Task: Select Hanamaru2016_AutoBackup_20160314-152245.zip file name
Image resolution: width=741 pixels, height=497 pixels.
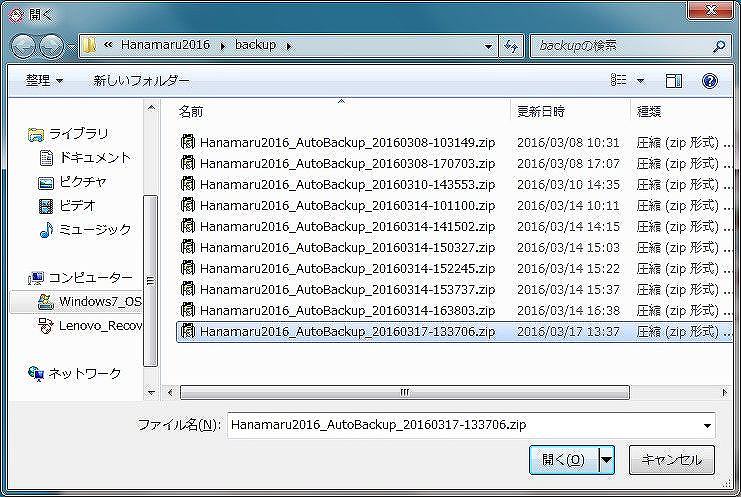Action: tap(347, 268)
